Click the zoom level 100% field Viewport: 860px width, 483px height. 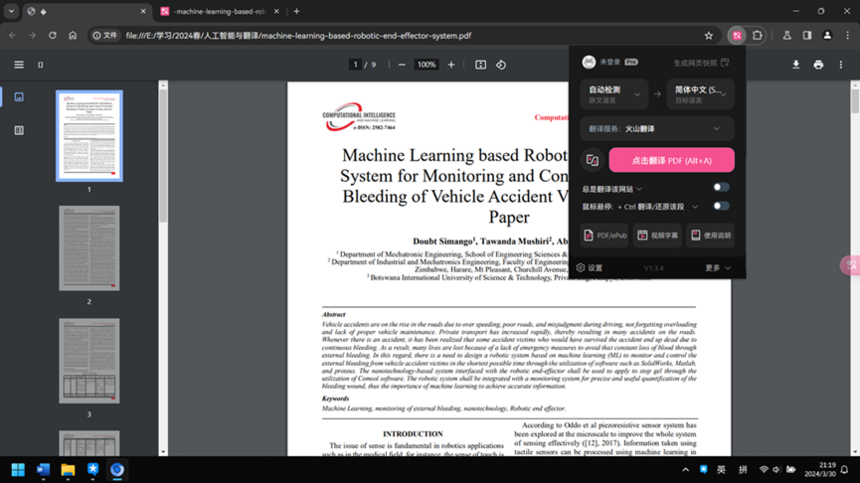click(426, 65)
